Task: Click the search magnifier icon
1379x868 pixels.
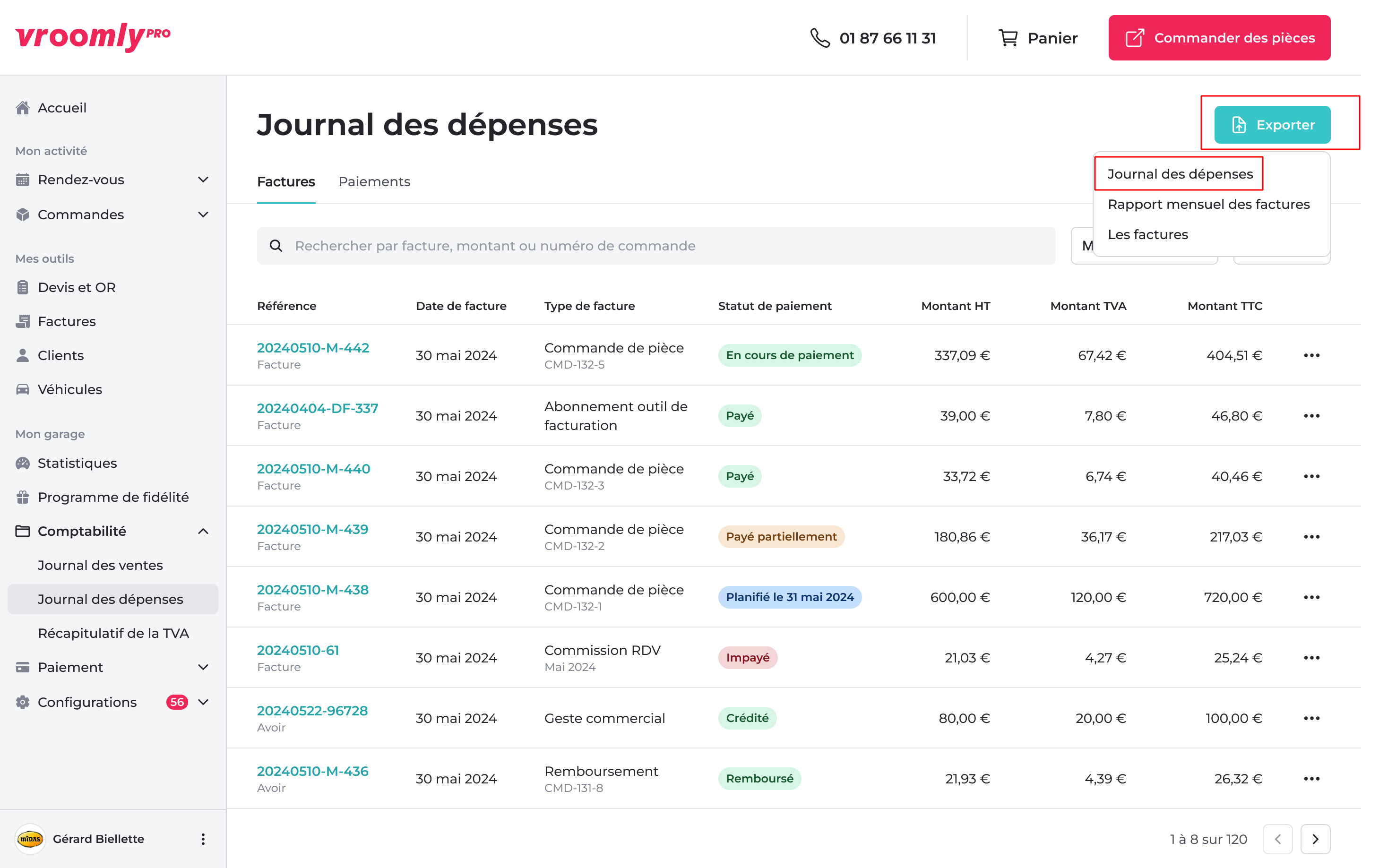Action: [x=276, y=246]
